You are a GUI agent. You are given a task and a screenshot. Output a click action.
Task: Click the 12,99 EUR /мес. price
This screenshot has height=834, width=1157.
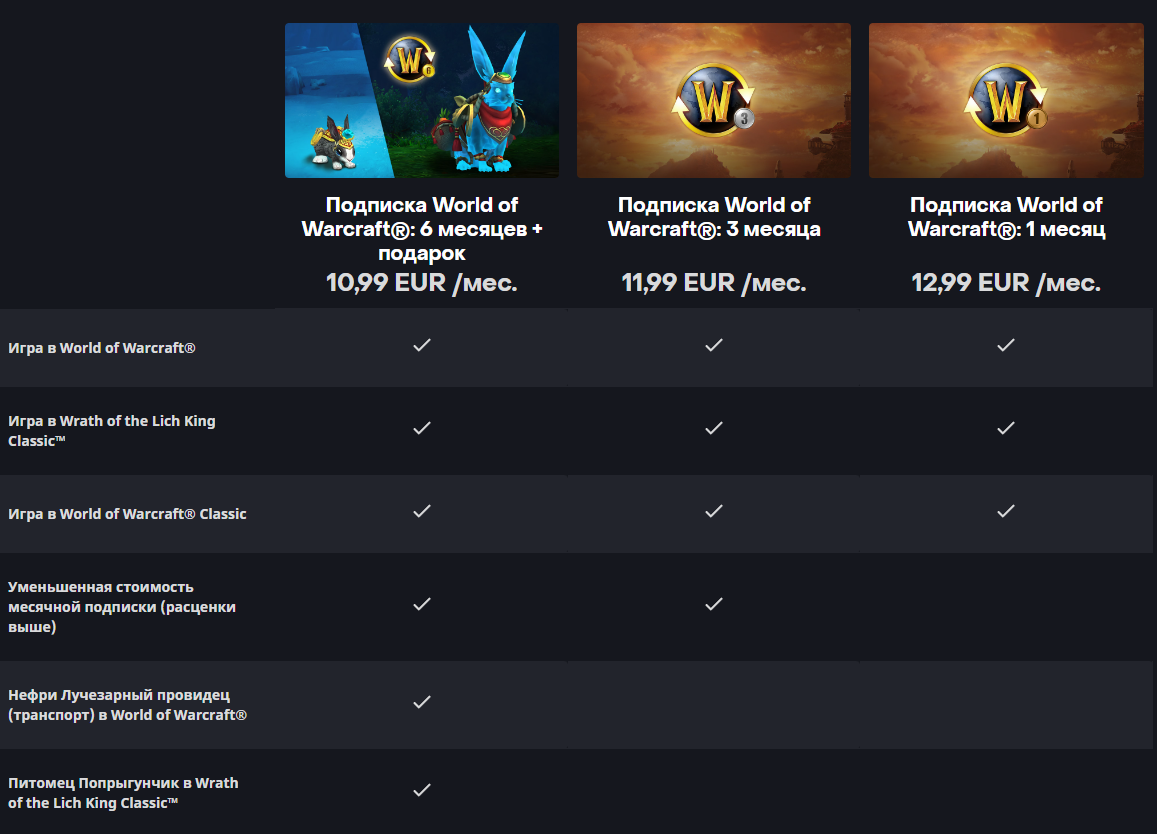pos(1006,283)
